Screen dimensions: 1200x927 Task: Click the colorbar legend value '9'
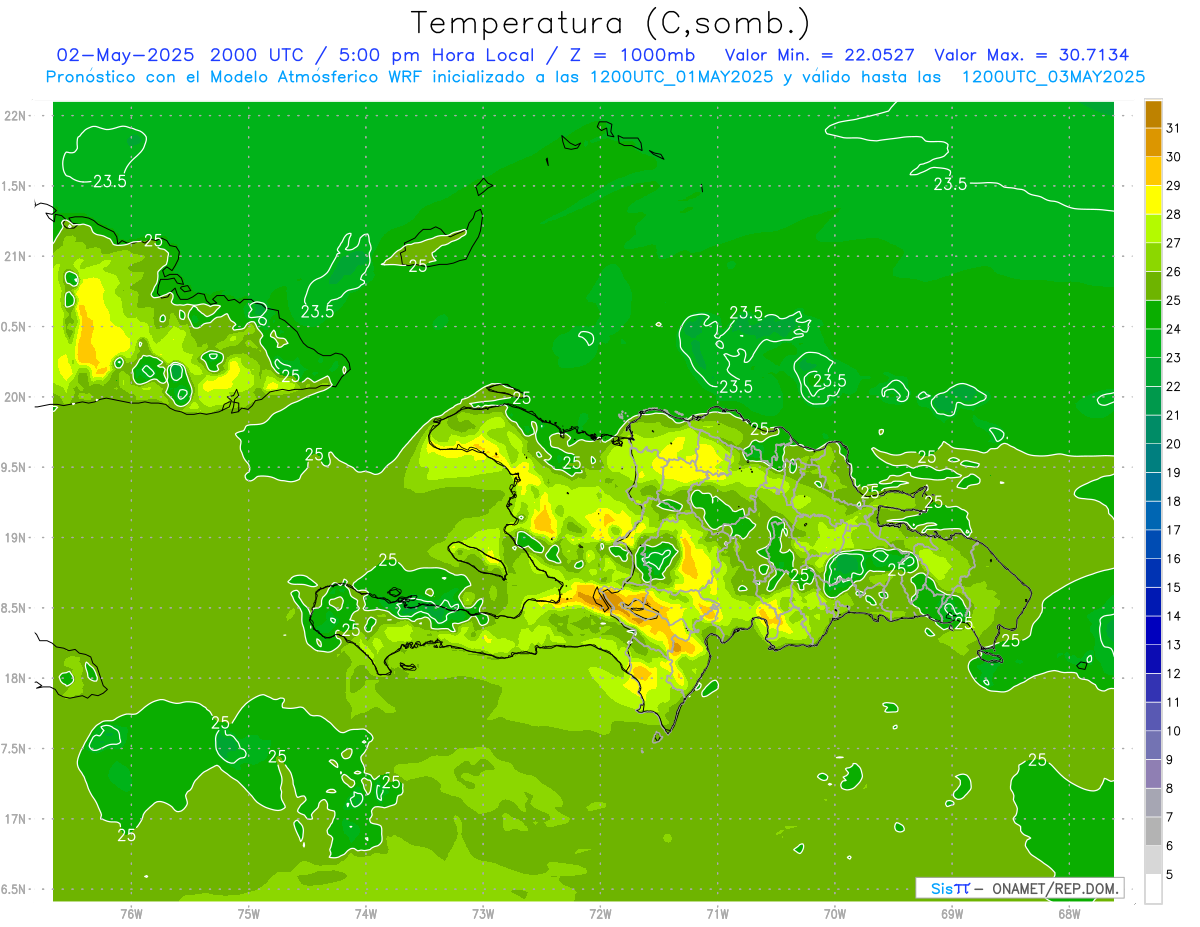(x=1169, y=760)
